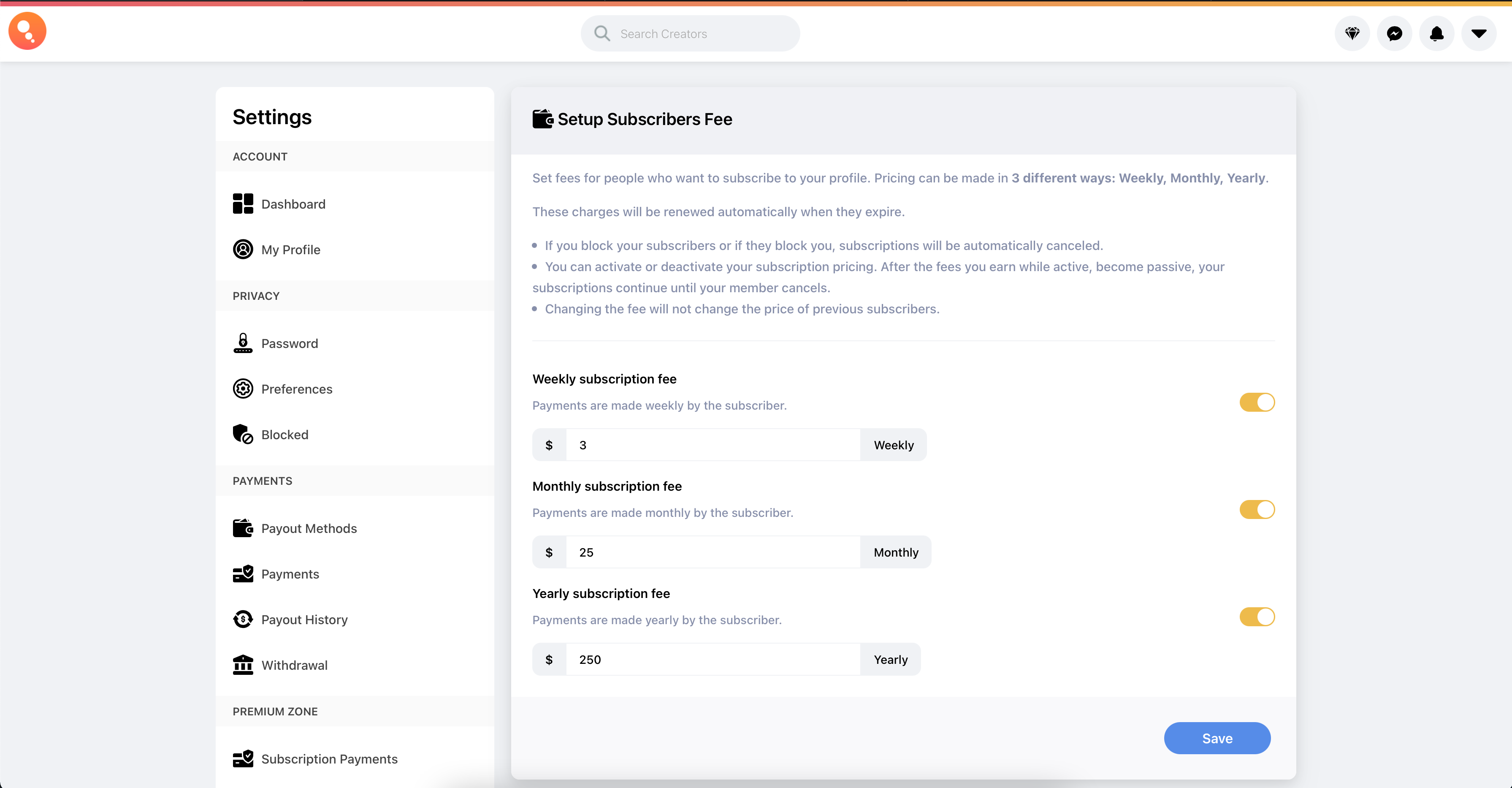Image resolution: width=1512 pixels, height=788 pixels.
Task: Open the diamond premium icon
Action: point(1352,33)
